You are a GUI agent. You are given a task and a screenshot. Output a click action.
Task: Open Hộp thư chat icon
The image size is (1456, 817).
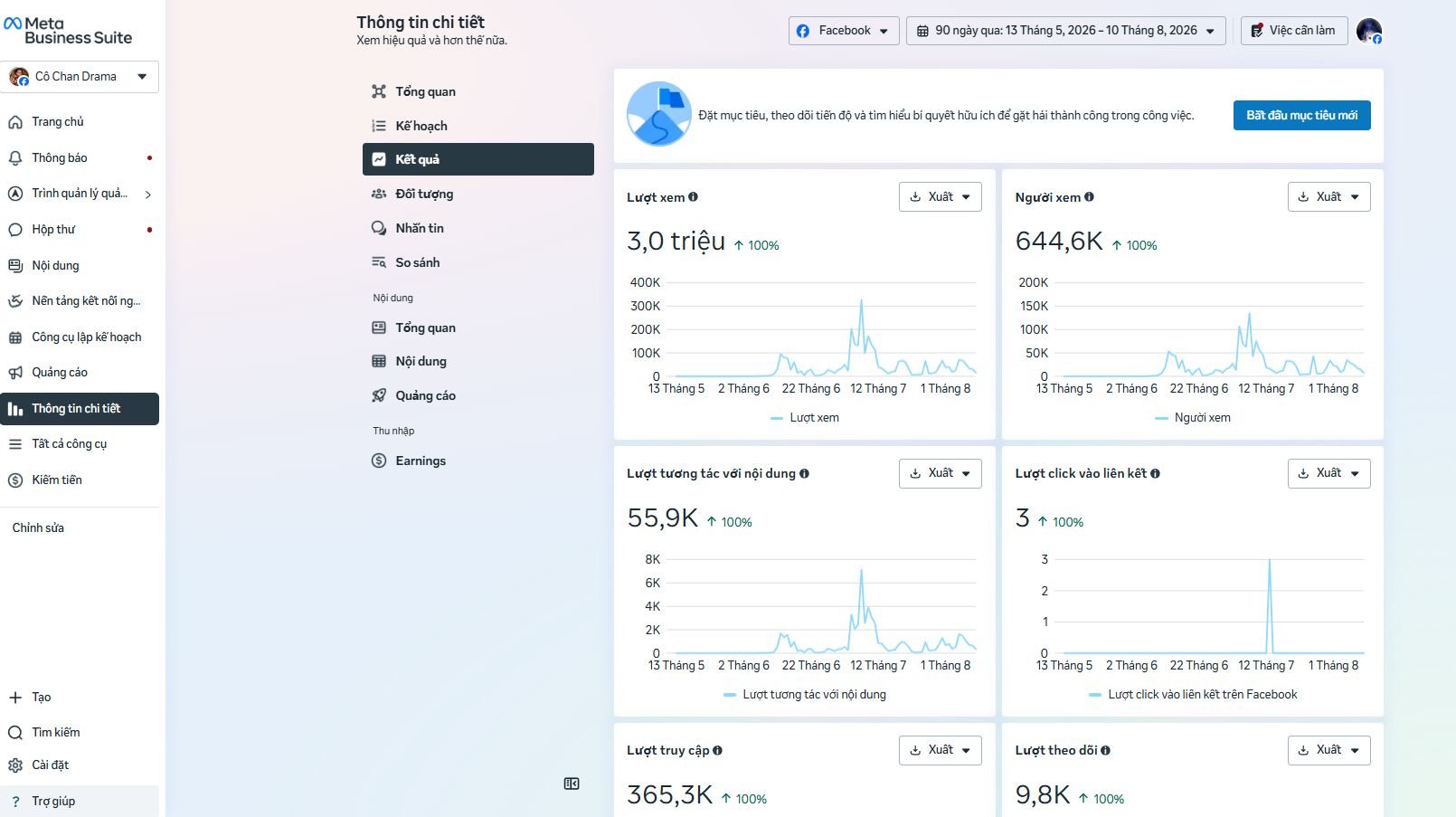coord(15,230)
